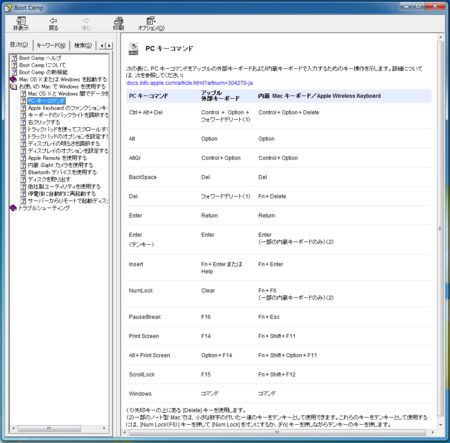
Task: Click the NumLock row label
Action: (141, 291)
